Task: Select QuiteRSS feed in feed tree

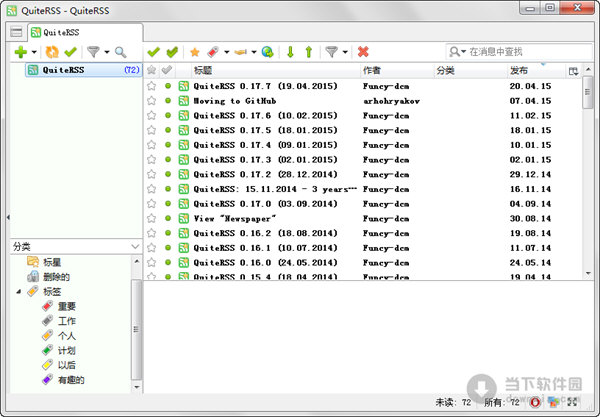Action: (83, 70)
